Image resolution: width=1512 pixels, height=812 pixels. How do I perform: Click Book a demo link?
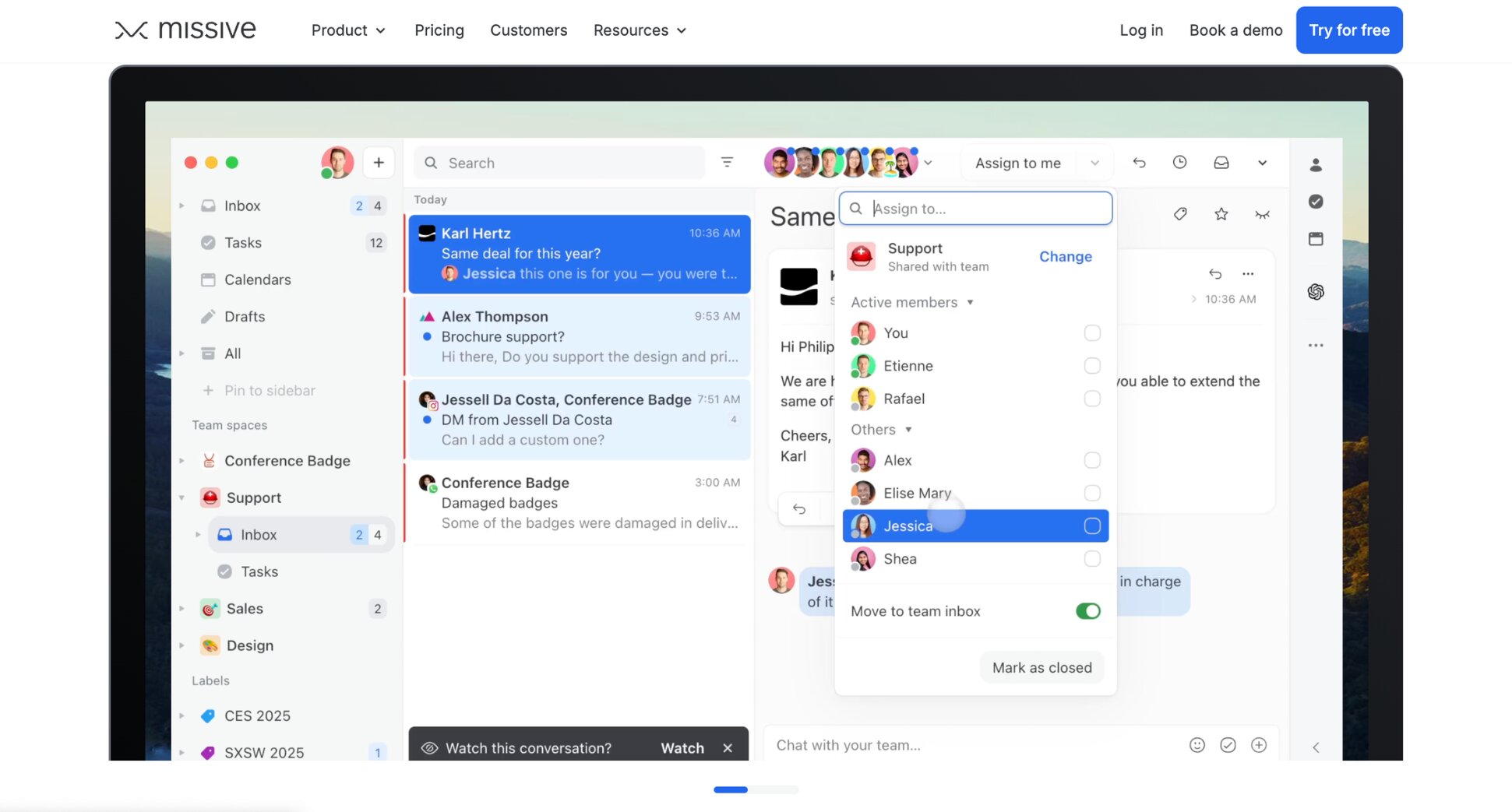pos(1235,30)
